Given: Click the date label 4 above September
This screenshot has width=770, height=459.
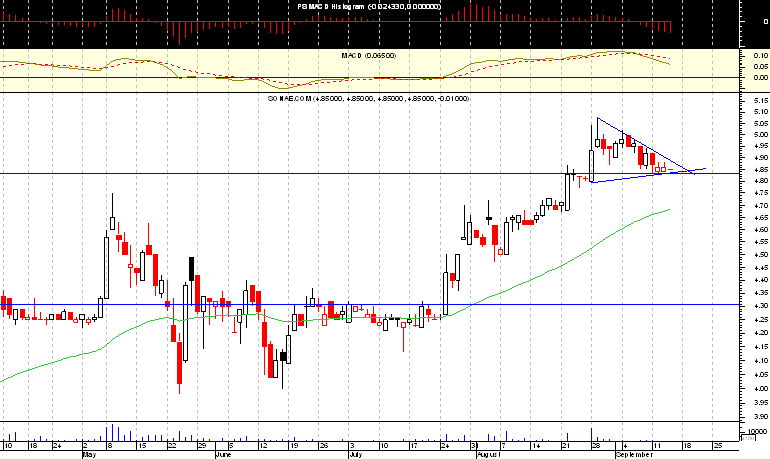Looking at the screenshot, I should [625, 446].
